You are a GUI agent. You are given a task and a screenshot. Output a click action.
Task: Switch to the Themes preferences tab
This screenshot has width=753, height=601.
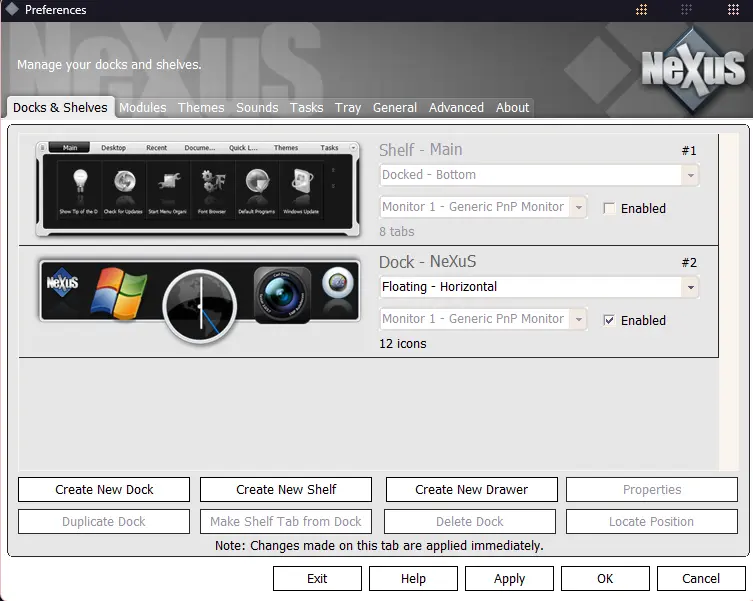coord(201,108)
